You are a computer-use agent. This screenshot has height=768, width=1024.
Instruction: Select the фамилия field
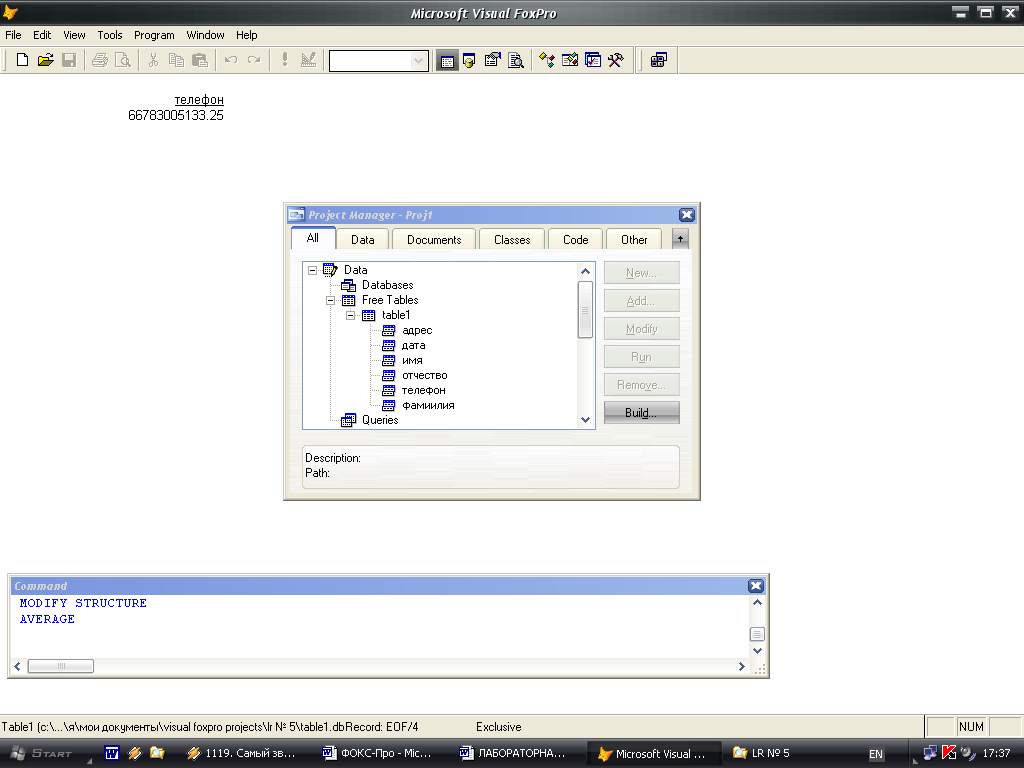pyautogui.click(x=428, y=406)
